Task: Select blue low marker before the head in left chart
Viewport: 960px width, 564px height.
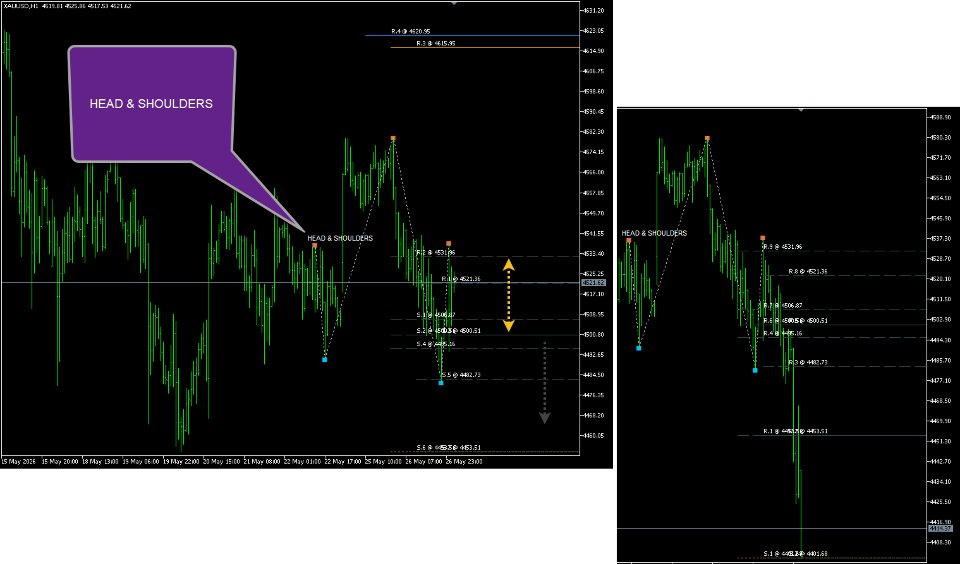Action: 324,359
